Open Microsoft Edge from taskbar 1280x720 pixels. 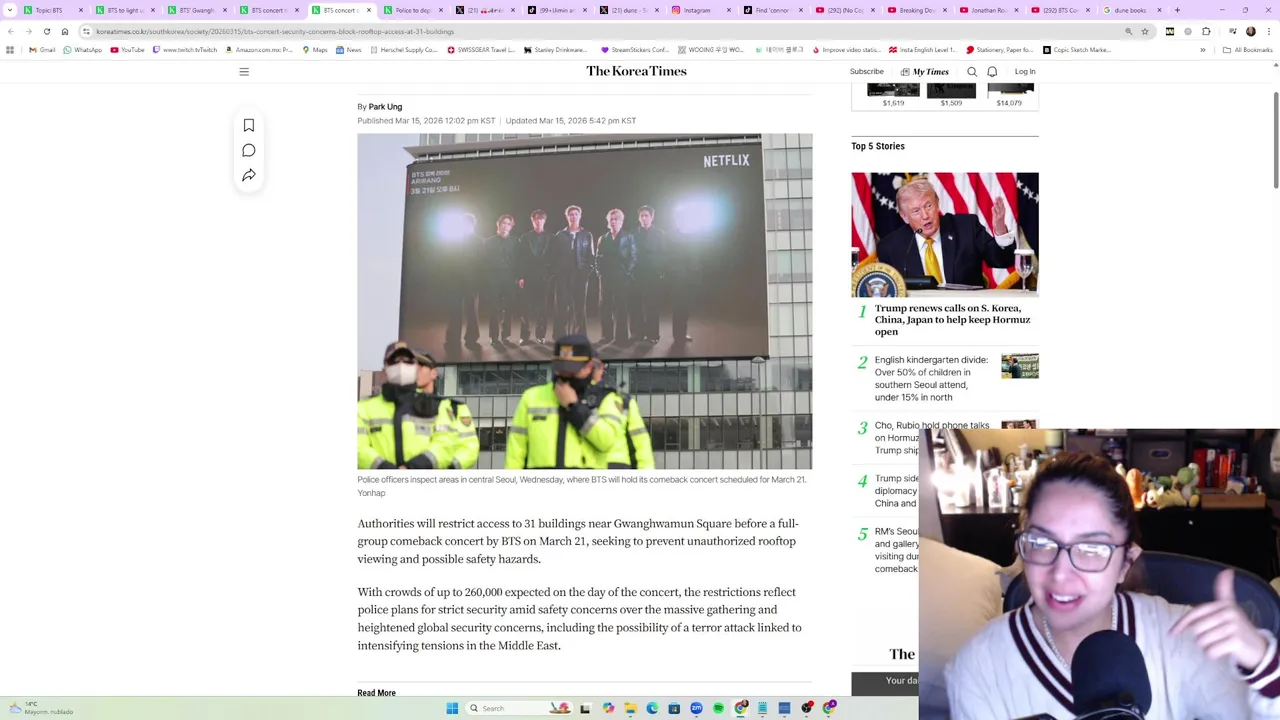point(652,708)
